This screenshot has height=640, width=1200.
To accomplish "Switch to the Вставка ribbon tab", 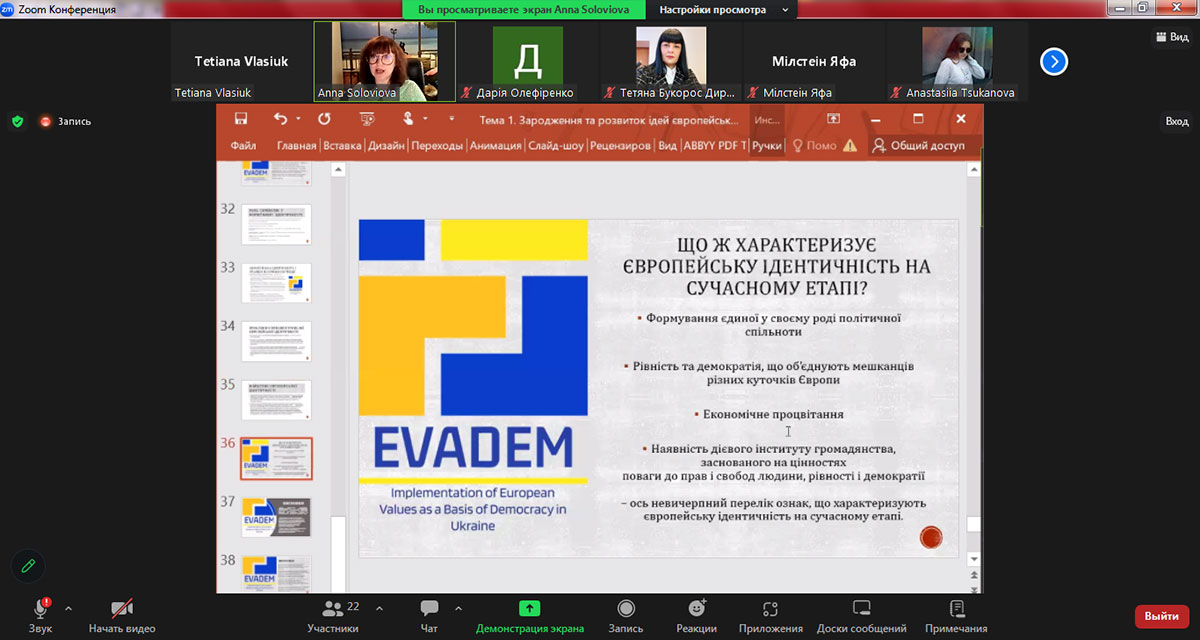I will tap(343, 145).
